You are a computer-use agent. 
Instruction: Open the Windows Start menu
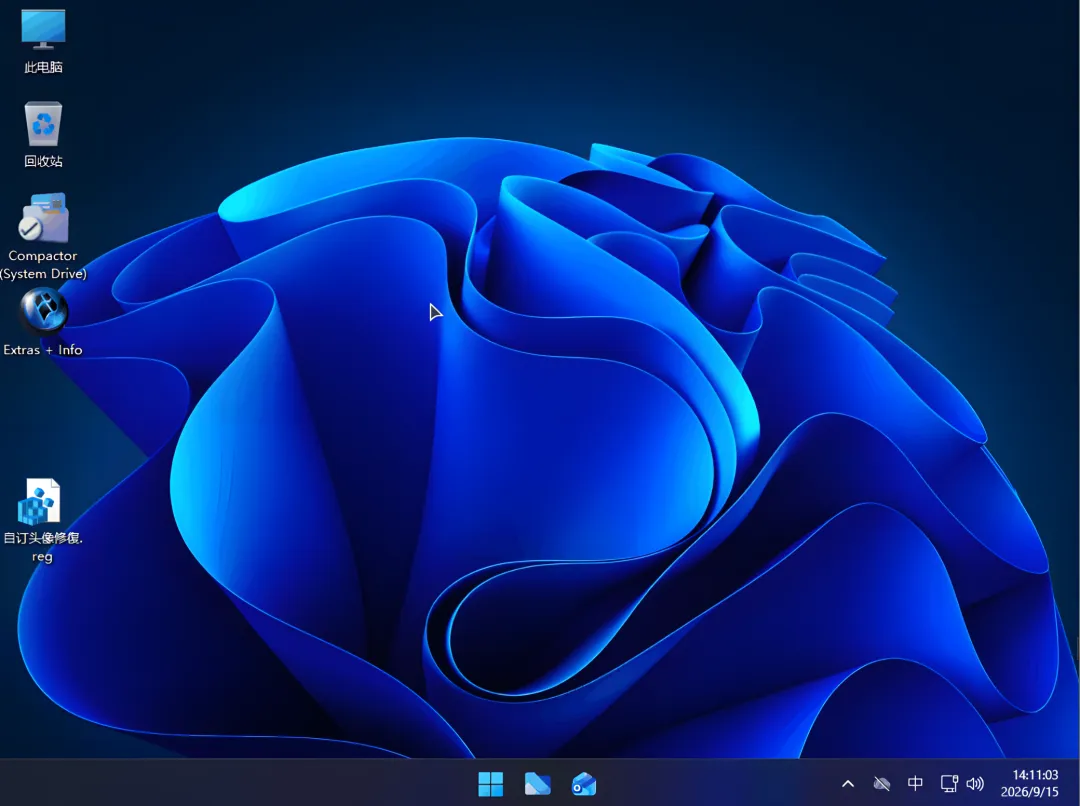(x=490, y=784)
